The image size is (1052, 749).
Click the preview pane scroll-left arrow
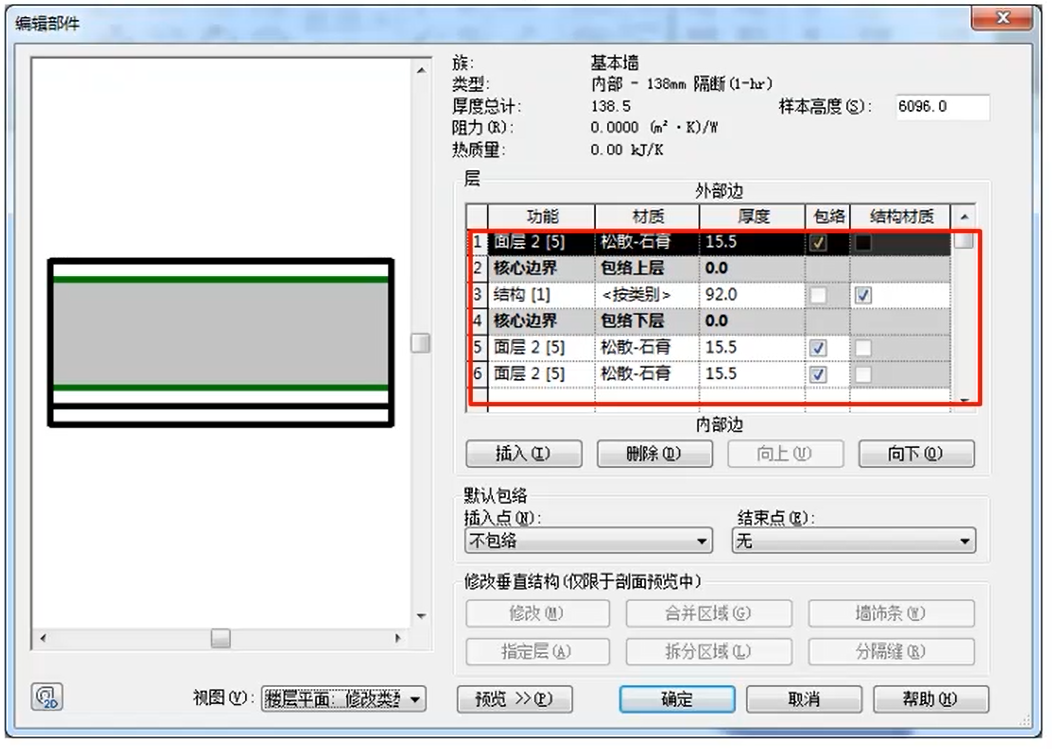pyautogui.click(x=43, y=638)
